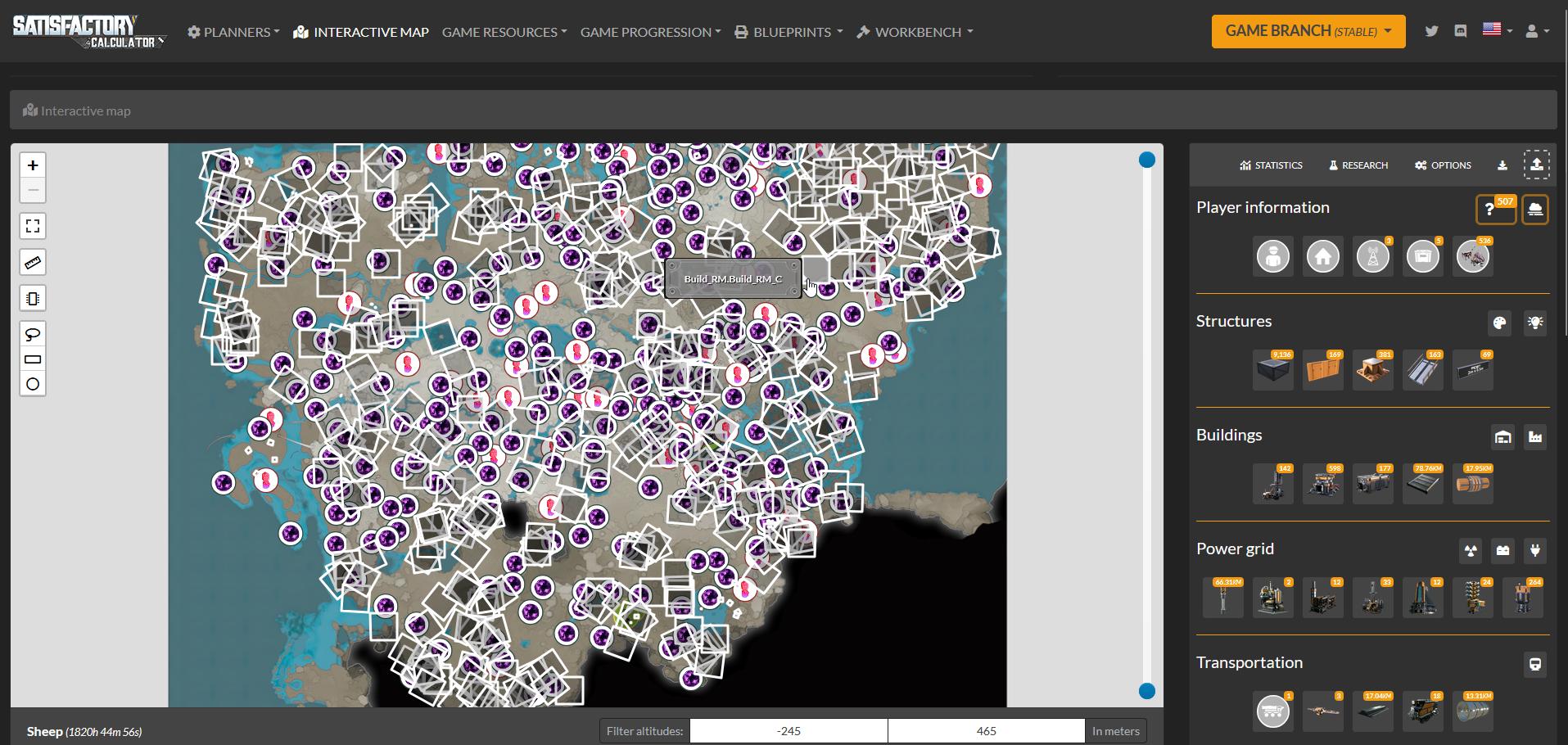Open the Interactive Map menu item
This screenshot has height=745, width=1568.
pyautogui.click(x=361, y=32)
